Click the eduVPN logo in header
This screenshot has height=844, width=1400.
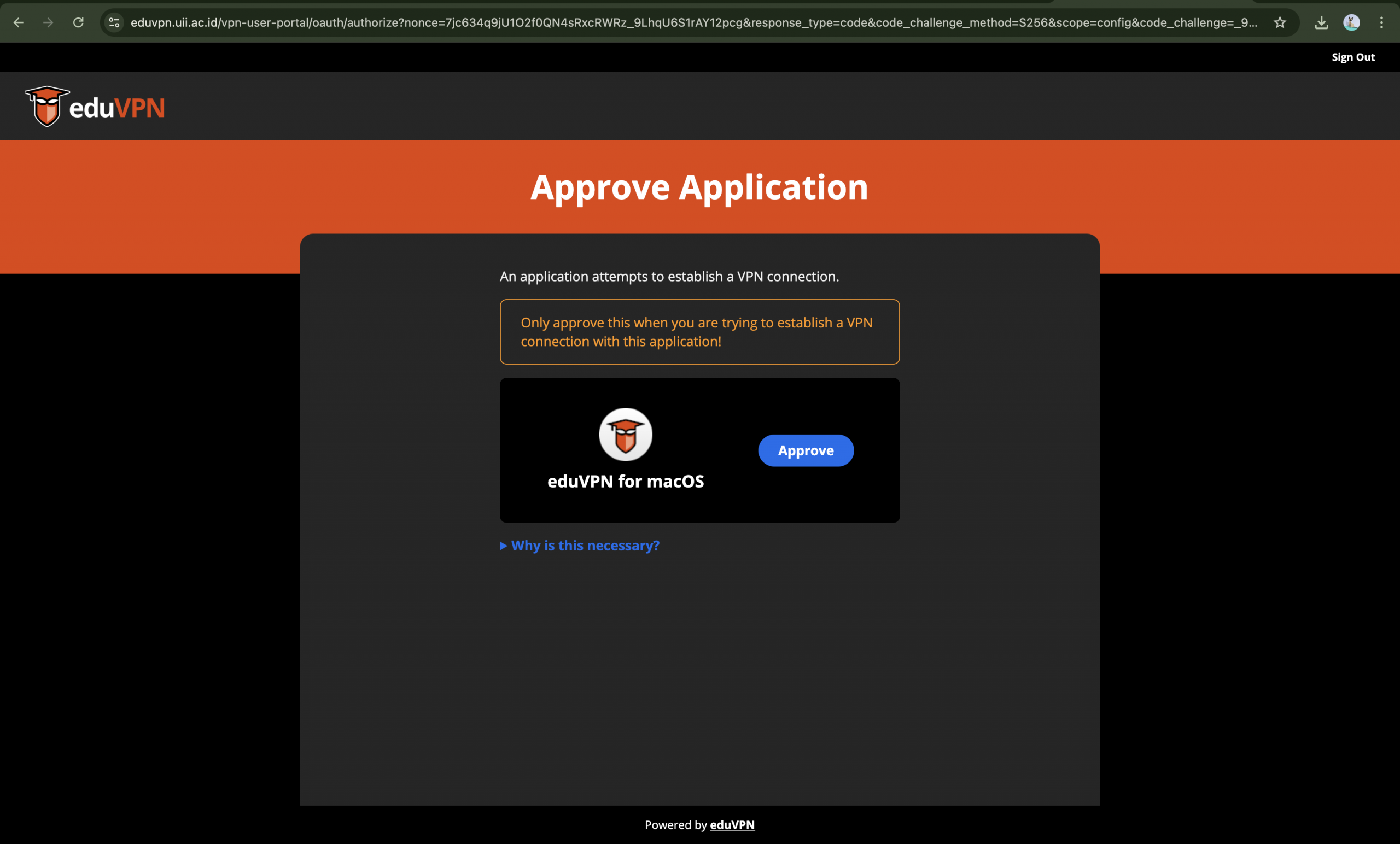coord(95,107)
